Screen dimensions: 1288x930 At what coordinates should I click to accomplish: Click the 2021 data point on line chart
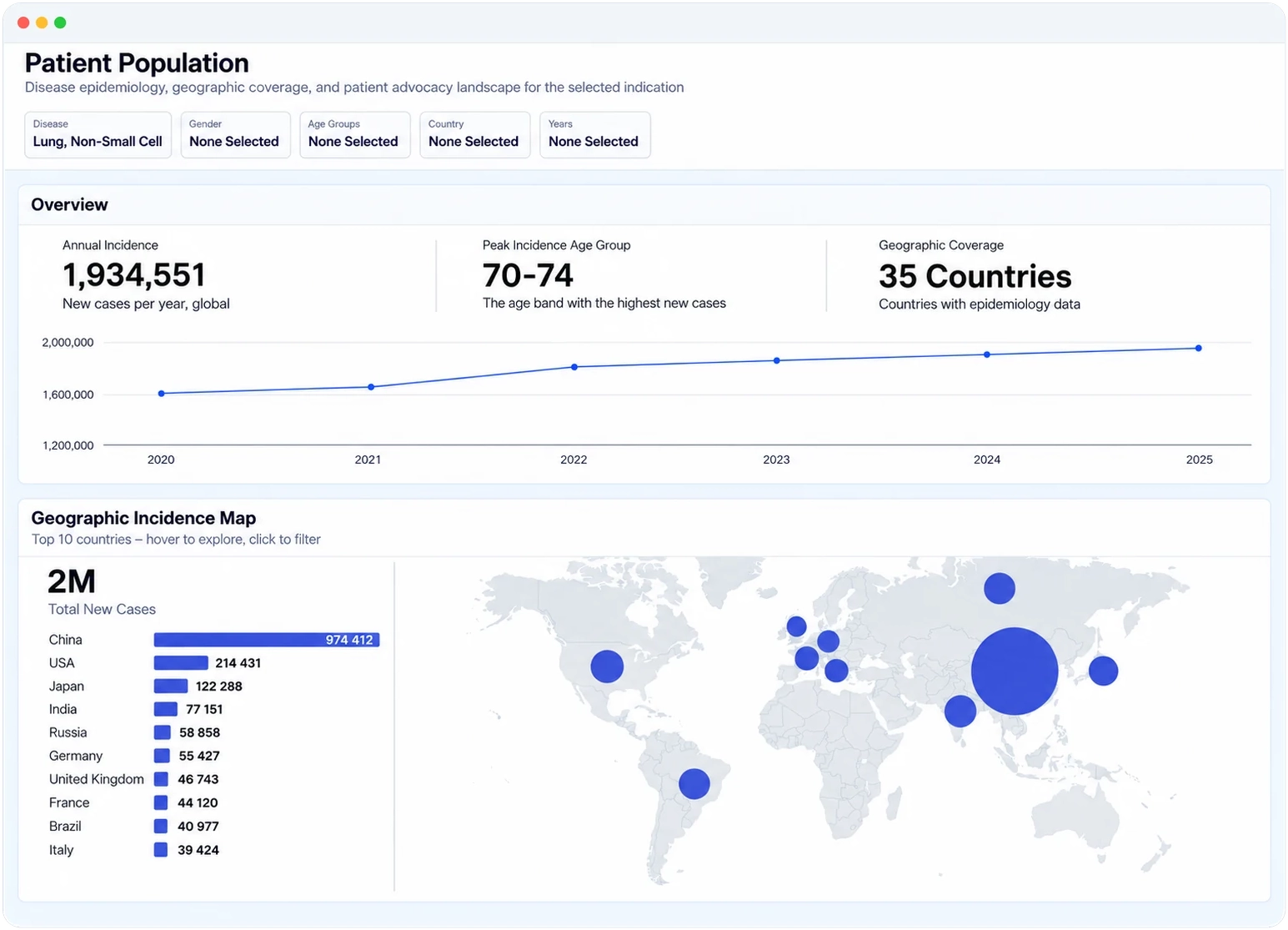[x=371, y=387]
